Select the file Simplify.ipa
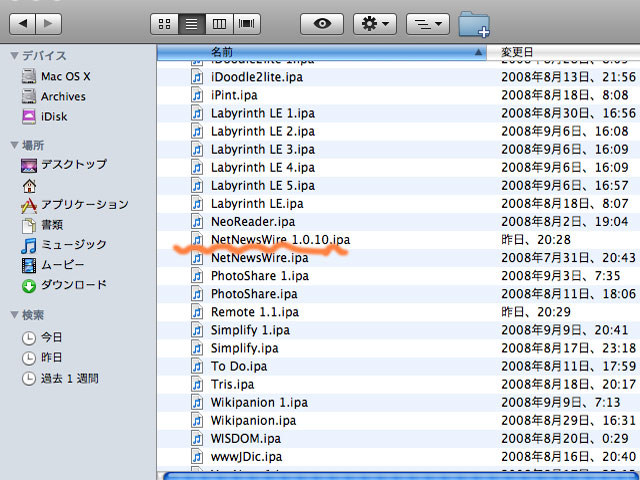 (244, 348)
